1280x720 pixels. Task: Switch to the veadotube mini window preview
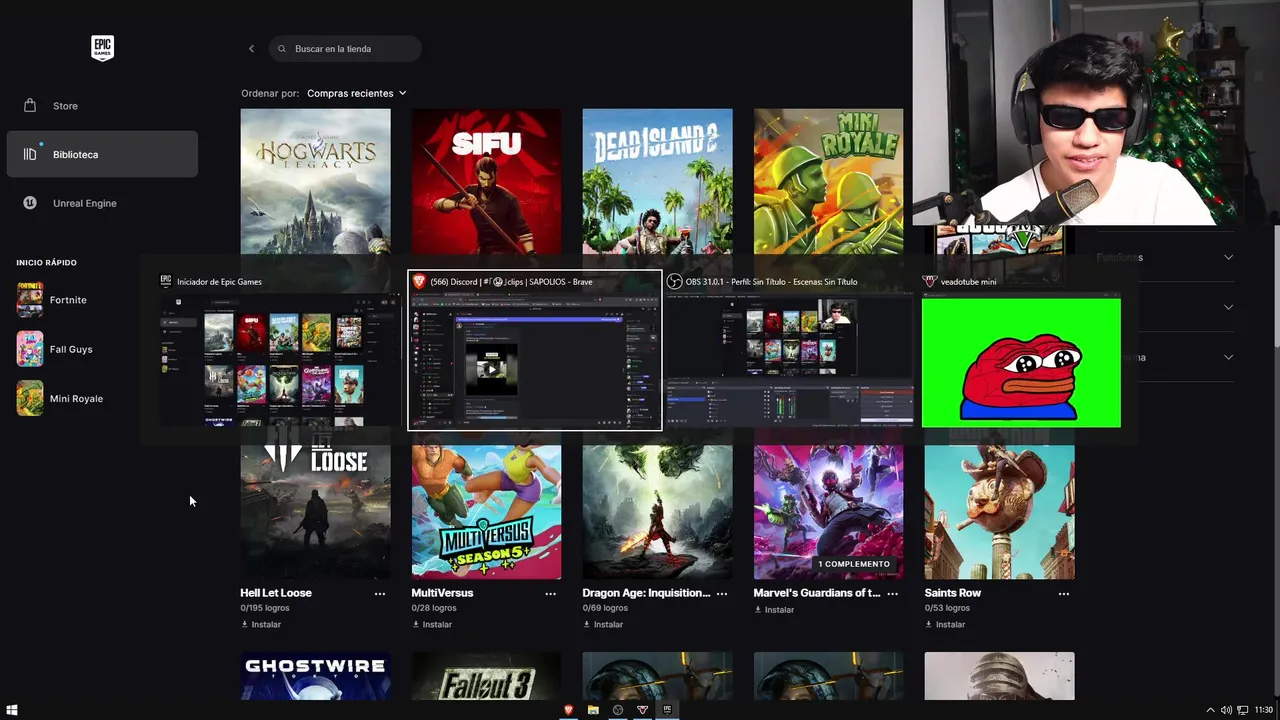[x=1021, y=350]
